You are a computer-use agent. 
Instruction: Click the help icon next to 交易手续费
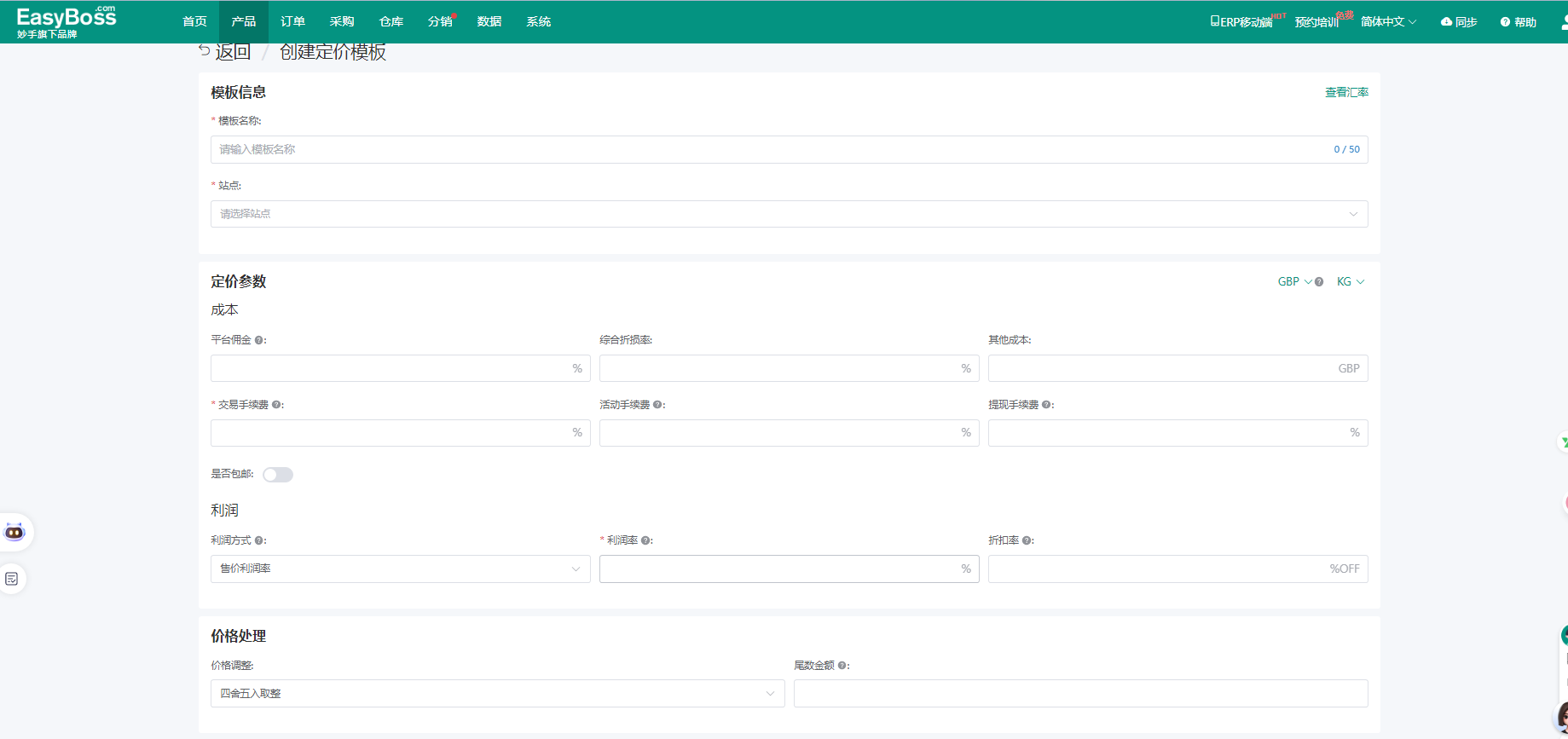(276, 405)
